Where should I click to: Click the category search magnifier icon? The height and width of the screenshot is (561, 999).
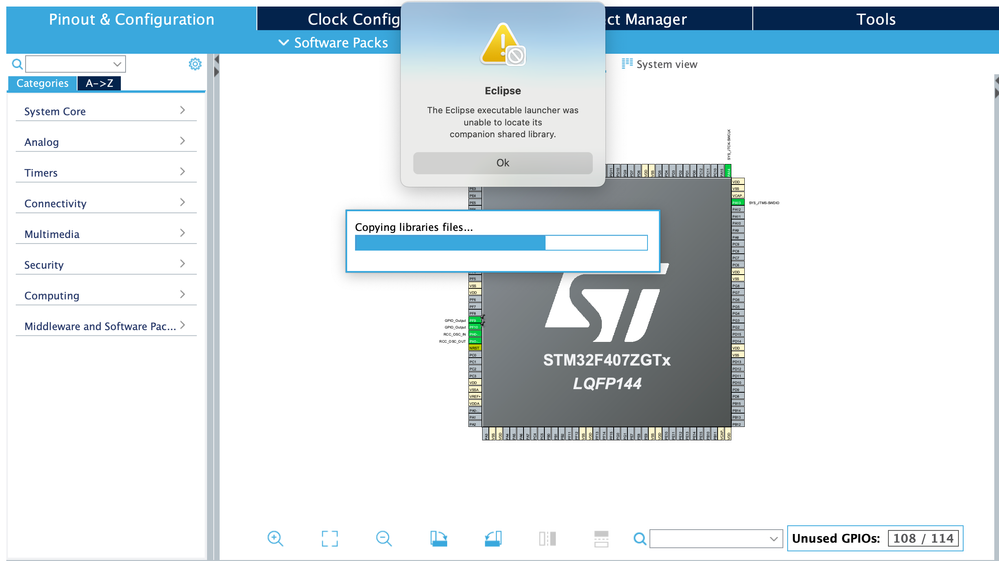click(17, 64)
